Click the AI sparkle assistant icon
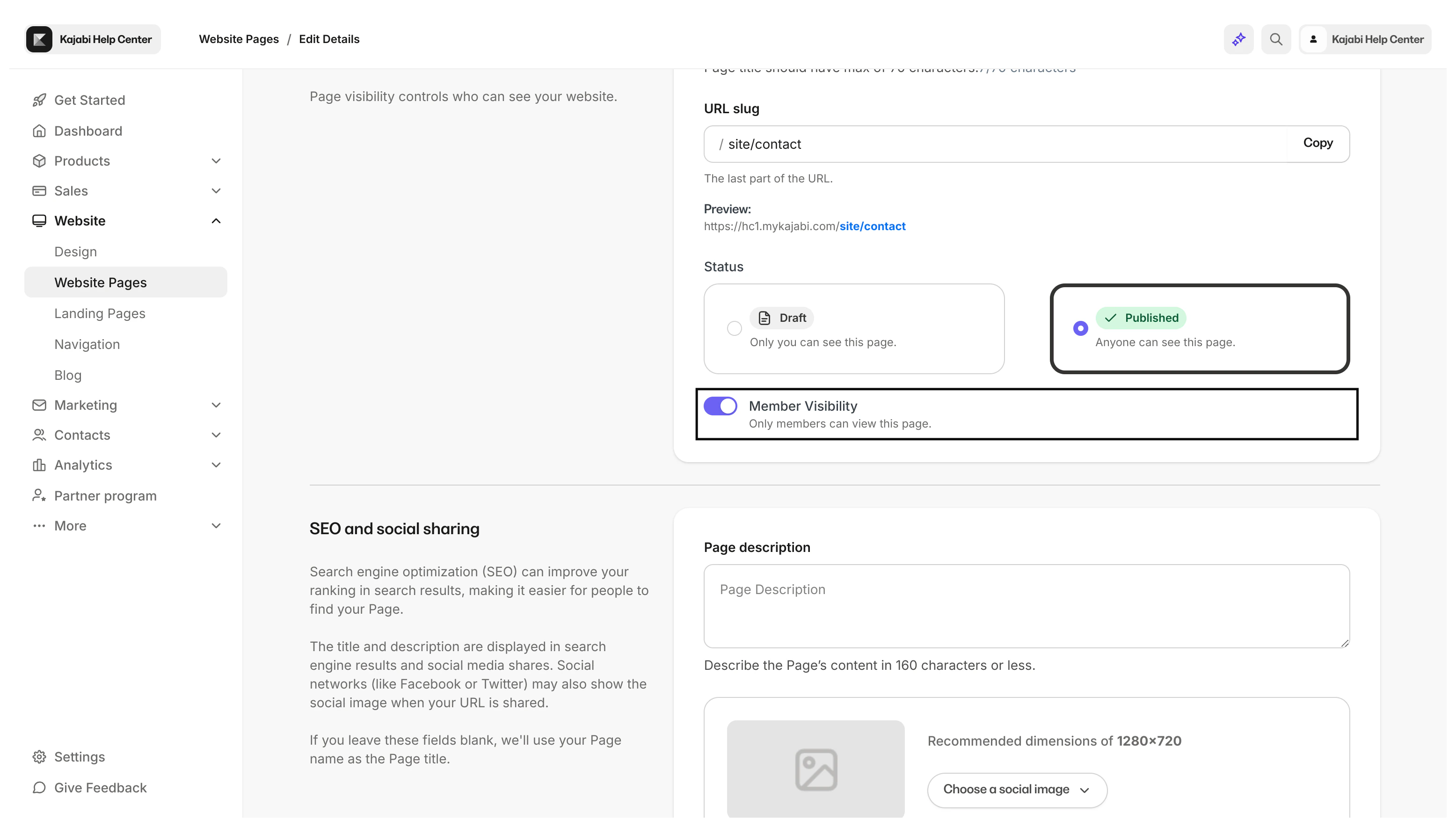Screen dimensions: 1456x827 (1238, 39)
